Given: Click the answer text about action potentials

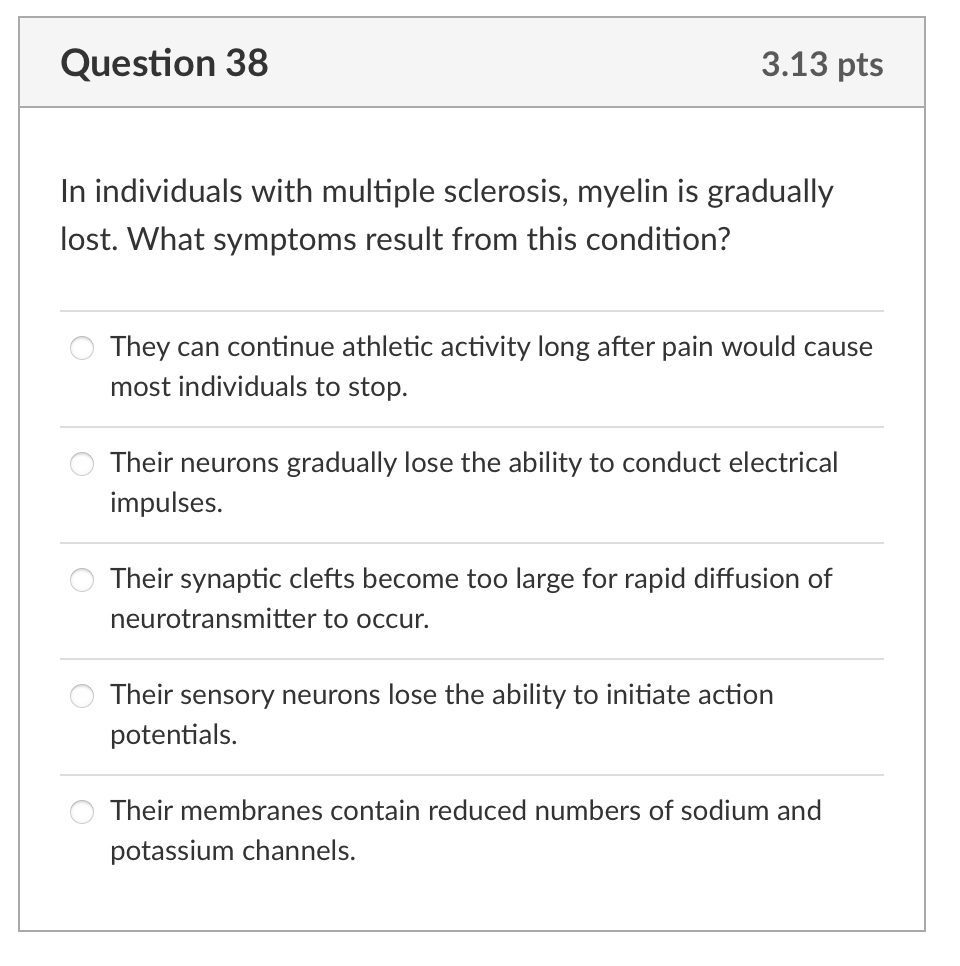Looking at the screenshot, I should pyautogui.click(x=442, y=714).
